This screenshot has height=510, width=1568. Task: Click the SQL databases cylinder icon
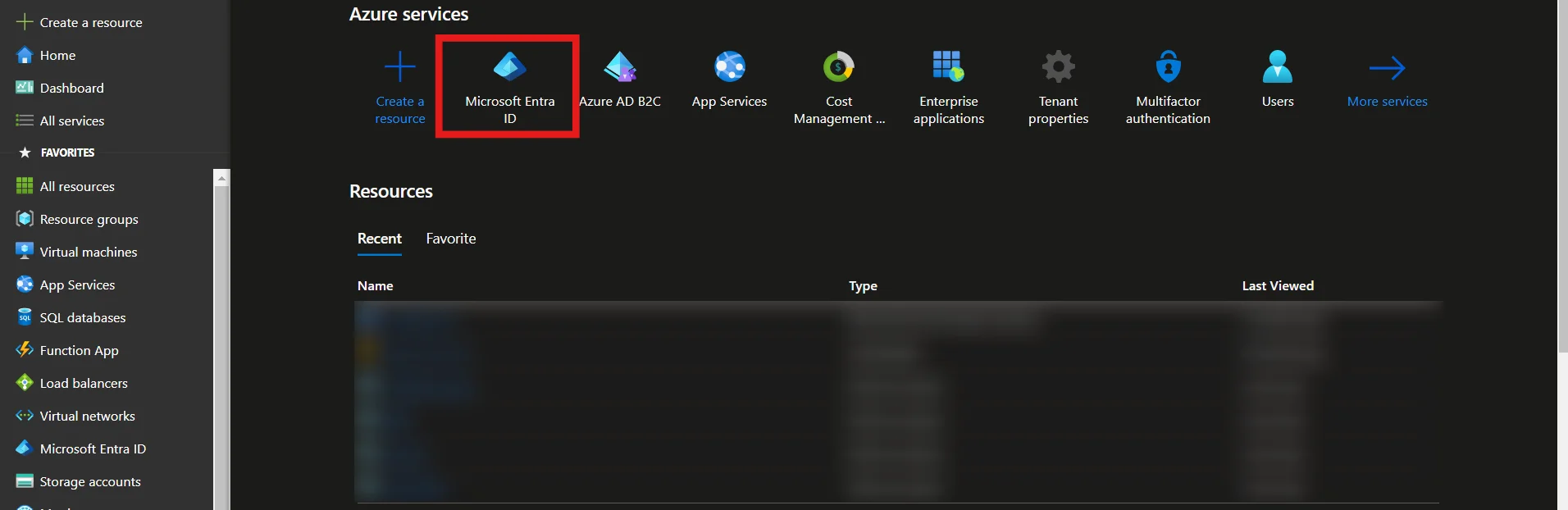pyautogui.click(x=25, y=317)
